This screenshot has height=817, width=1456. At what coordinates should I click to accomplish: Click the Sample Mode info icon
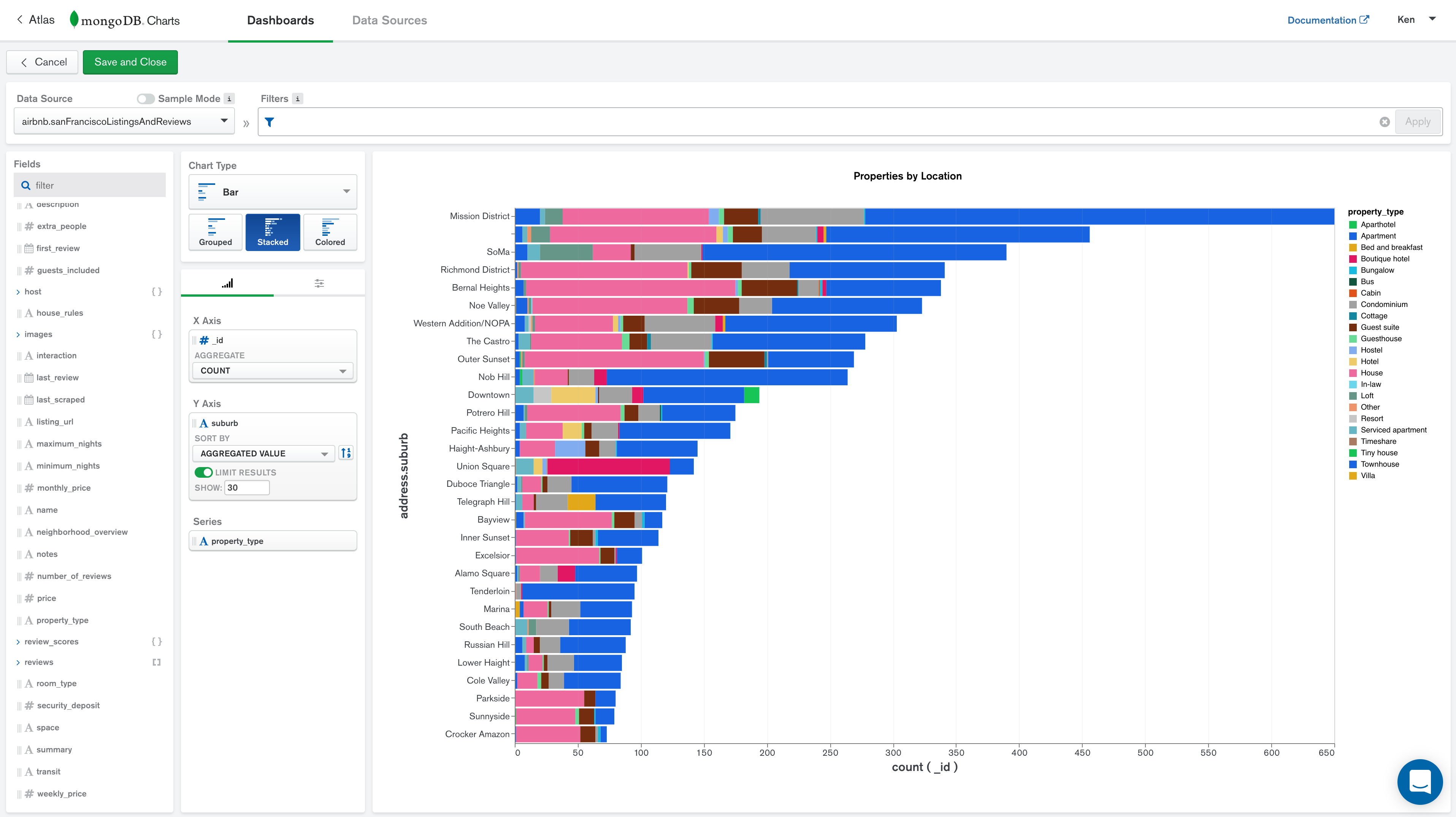point(229,99)
